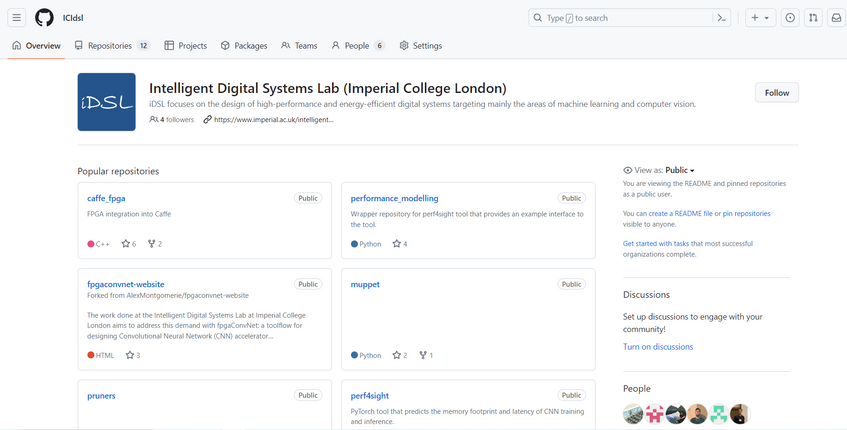The height and width of the screenshot is (430, 847).
Task: Click the Follow button
Action: tap(776, 93)
